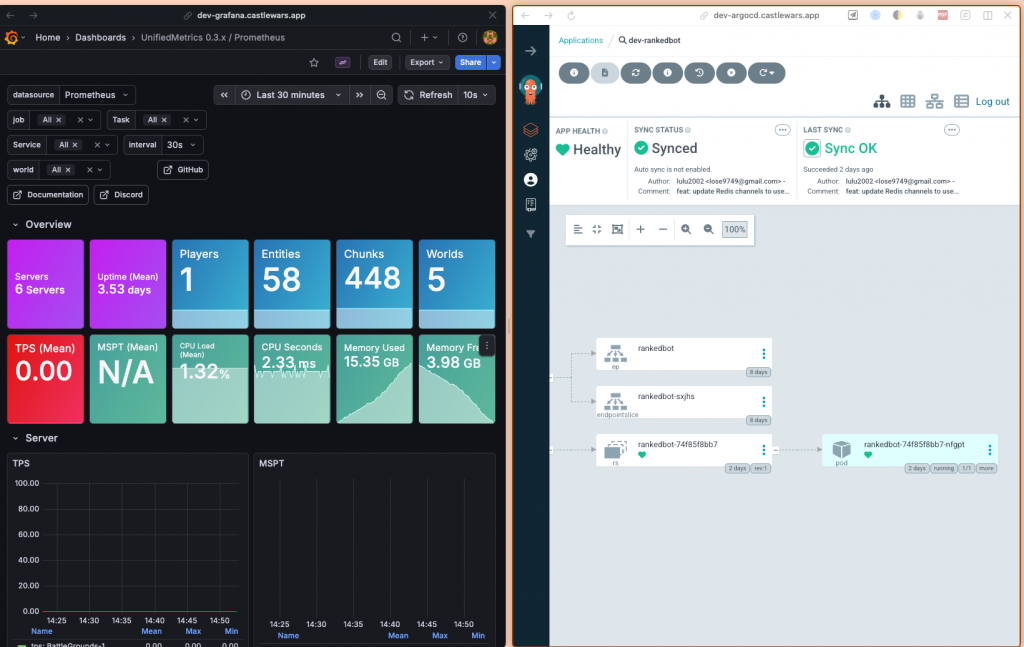Expand the job variable dropdown chevron
Image resolution: width=1024 pixels, height=647 pixels.
(x=91, y=120)
